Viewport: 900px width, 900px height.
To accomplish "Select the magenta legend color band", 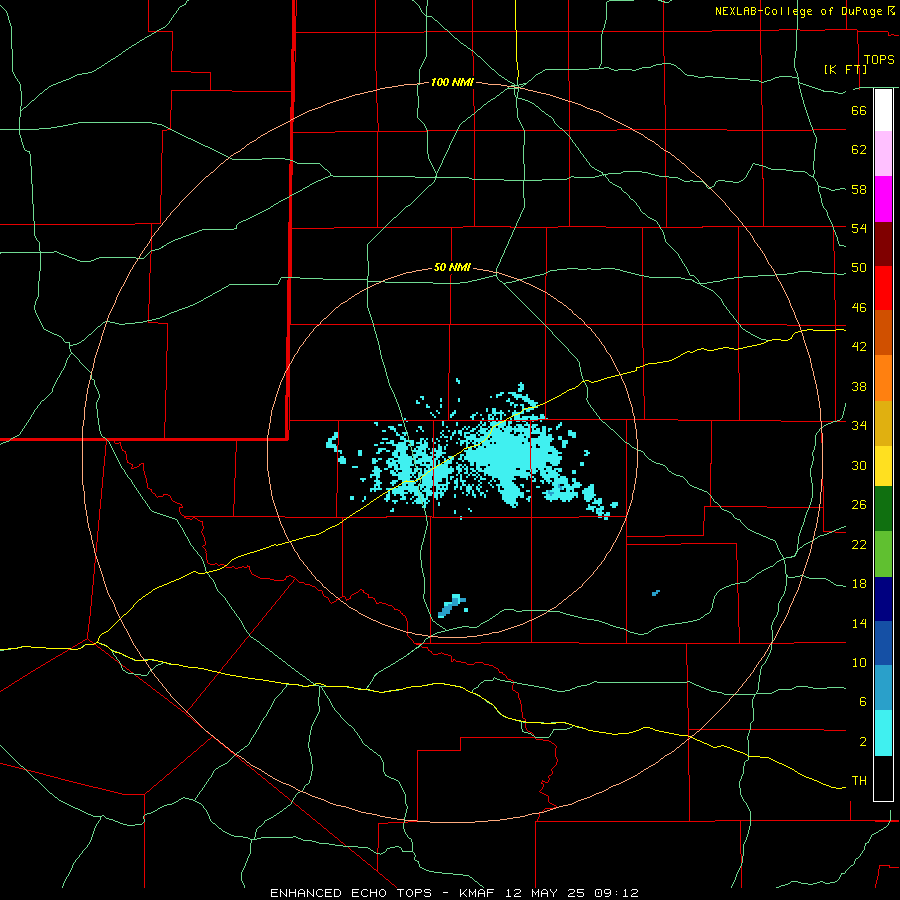I will tap(883, 199).
